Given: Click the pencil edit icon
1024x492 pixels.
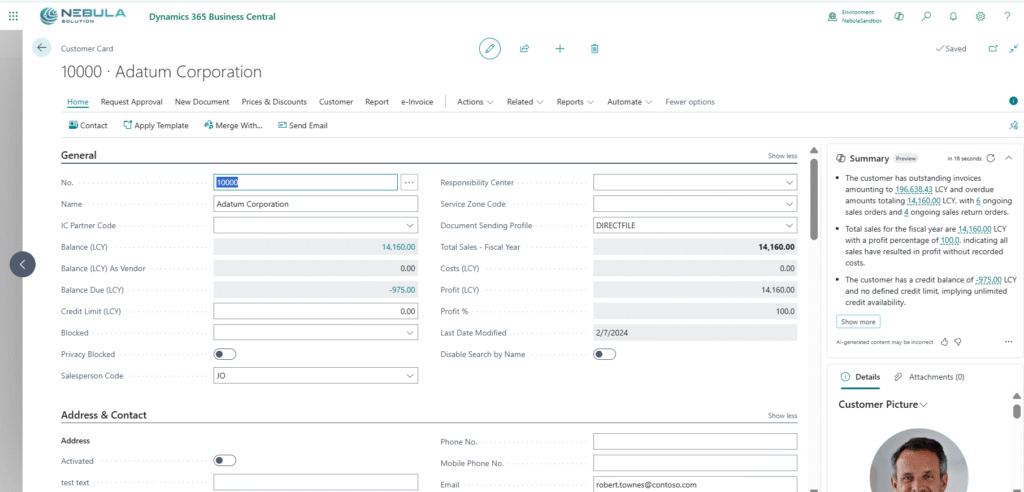Looking at the screenshot, I should tap(489, 48).
